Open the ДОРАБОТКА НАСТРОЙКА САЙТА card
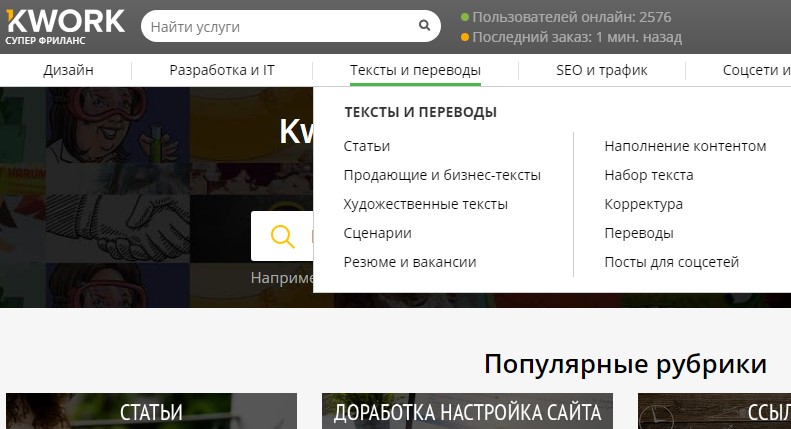791x429 pixels. pyautogui.click(x=467, y=411)
